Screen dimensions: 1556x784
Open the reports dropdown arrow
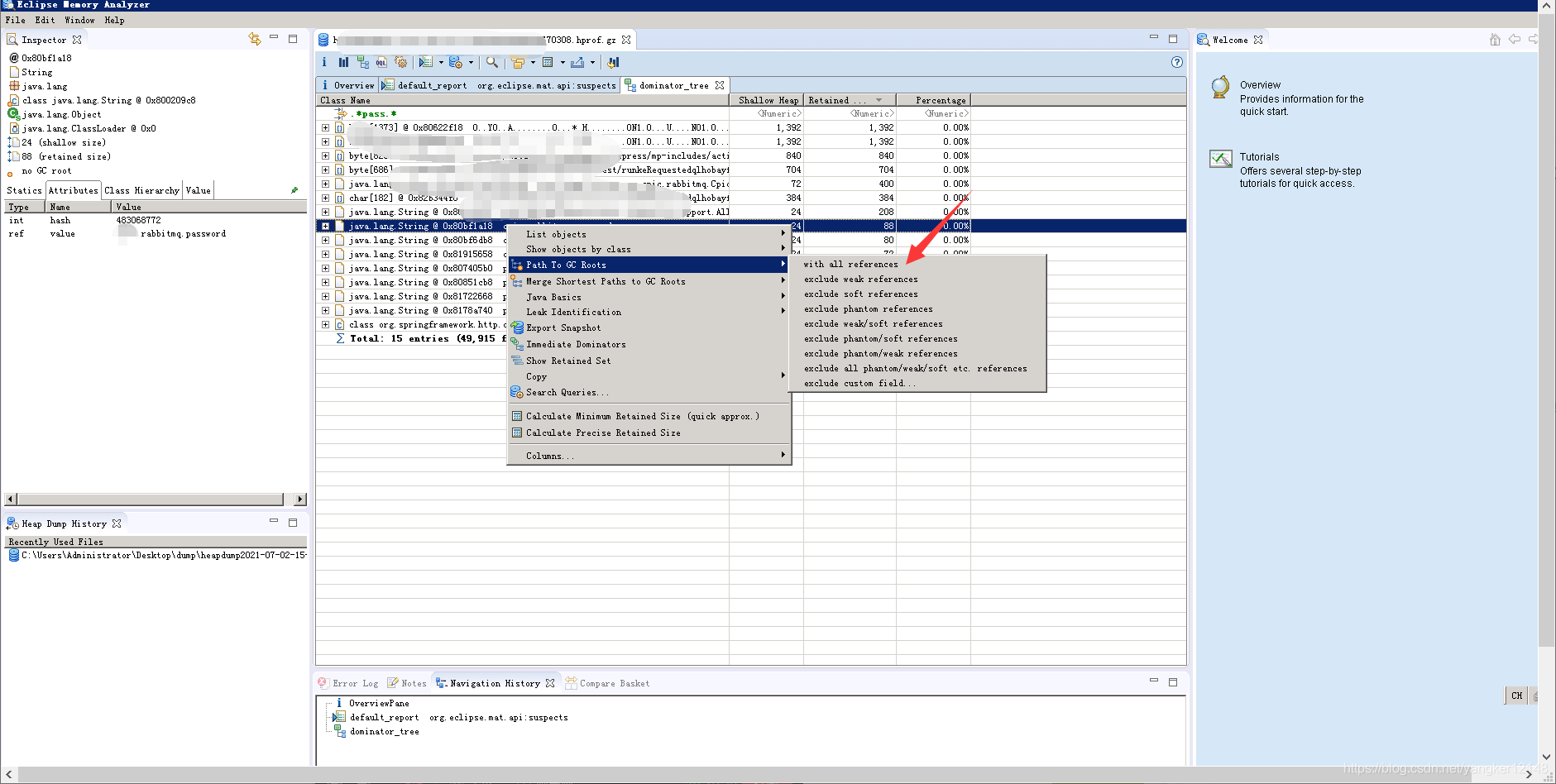tap(440, 62)
